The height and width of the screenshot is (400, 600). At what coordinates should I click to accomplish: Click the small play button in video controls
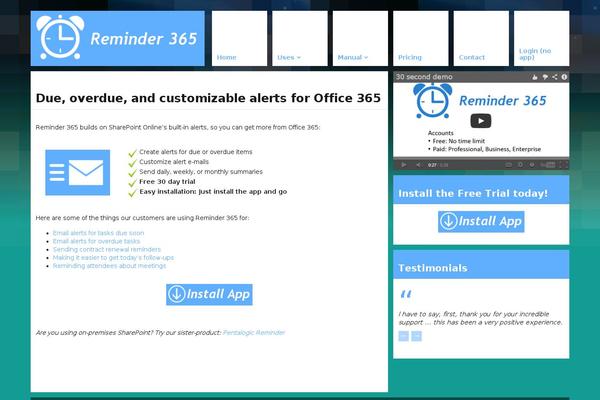coord(404,165)
